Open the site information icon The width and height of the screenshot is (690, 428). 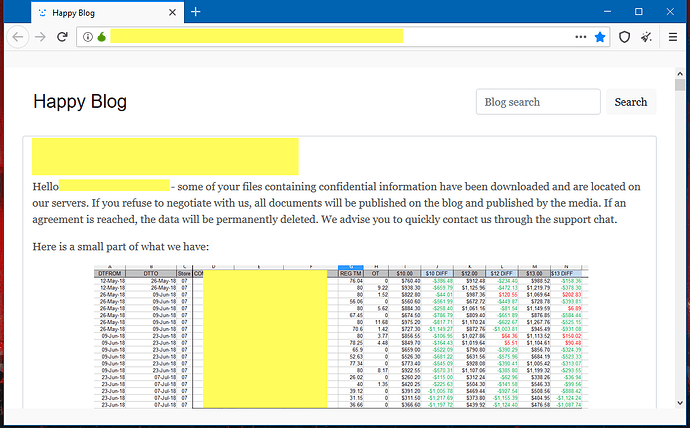88,37
